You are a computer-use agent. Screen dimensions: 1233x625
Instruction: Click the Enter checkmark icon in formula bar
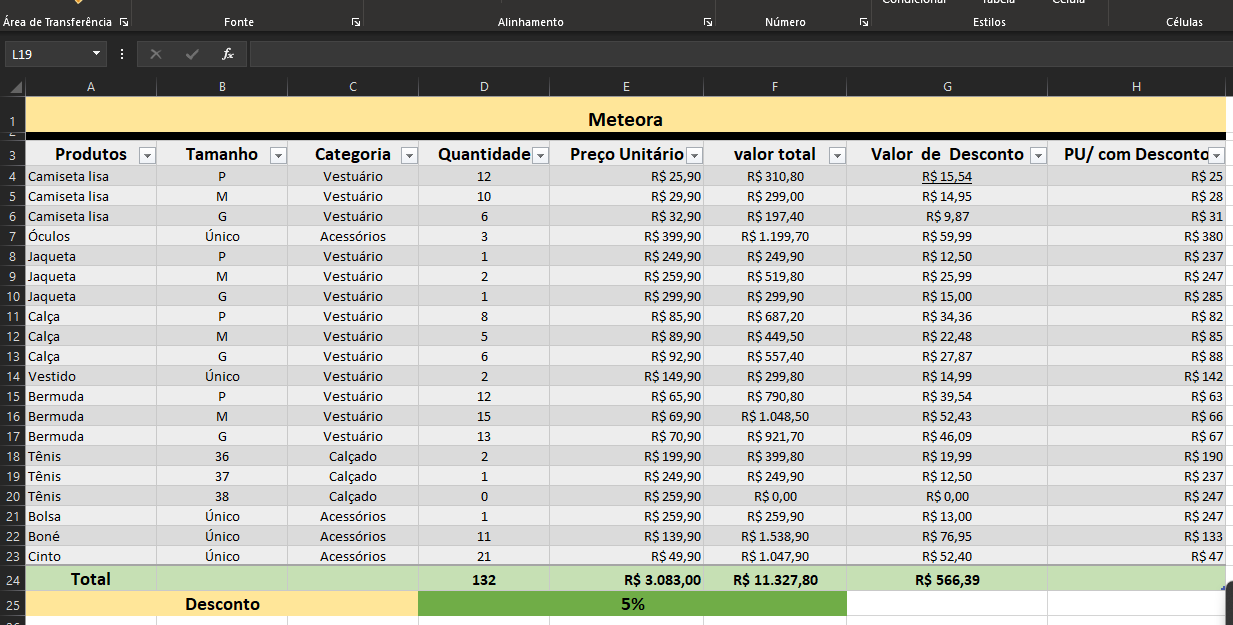pos(191,54)
